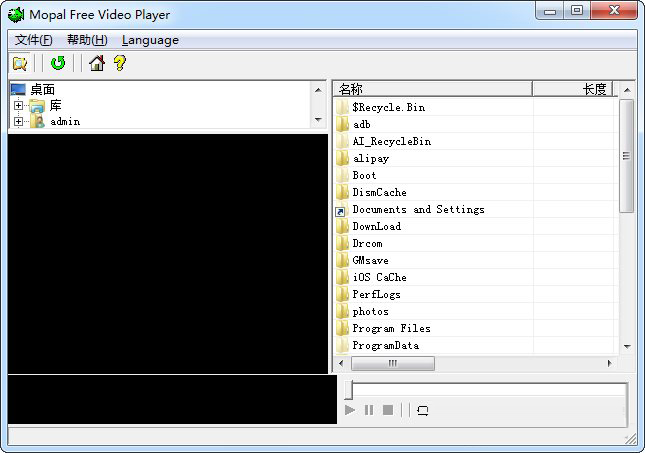Image resolution: width=645 pixels, height=453 pixels.
Task: Click the 长度 column header
Action: click(x=573, y=89)
